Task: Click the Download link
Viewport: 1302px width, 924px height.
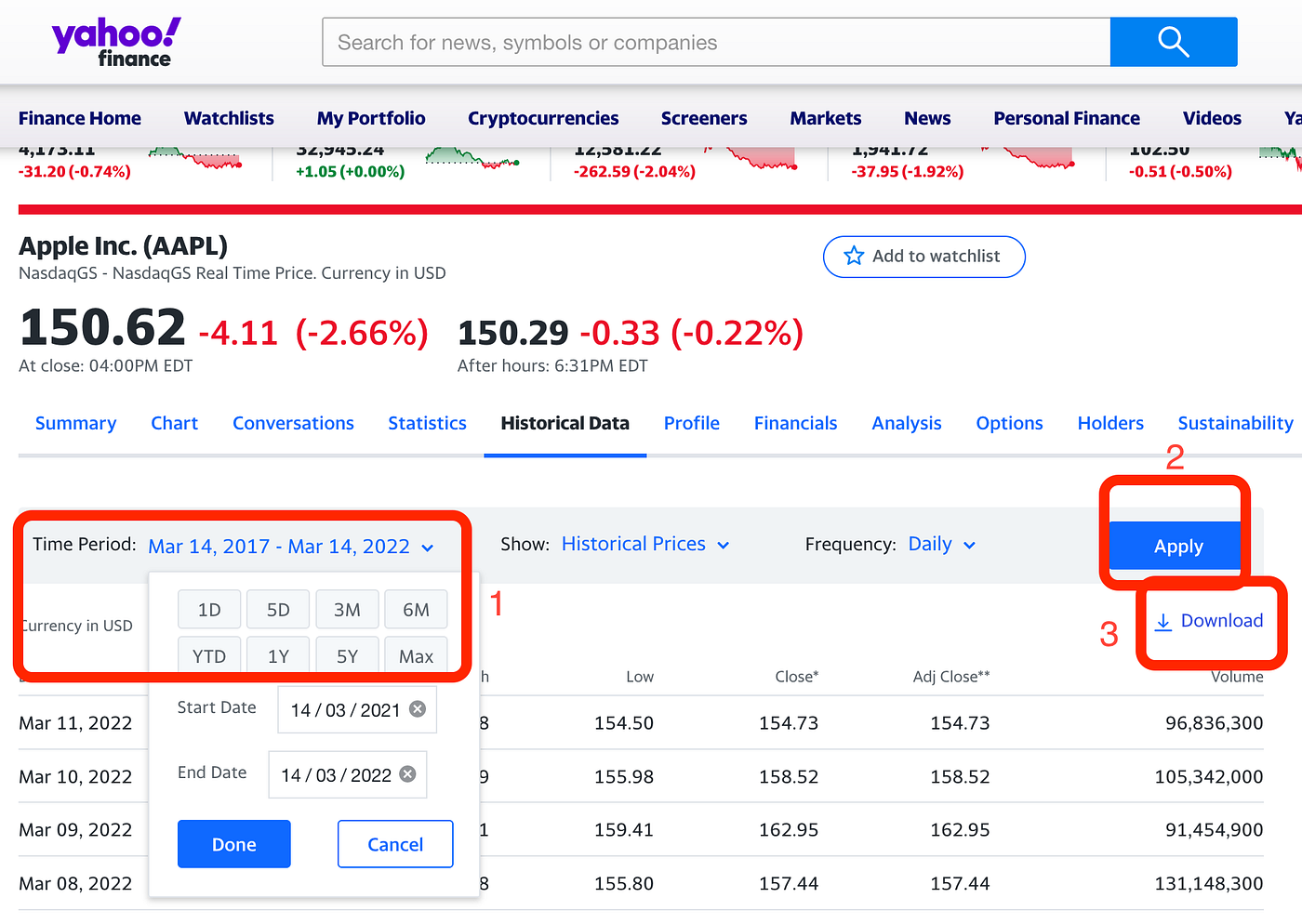Action: [1209, 621]
